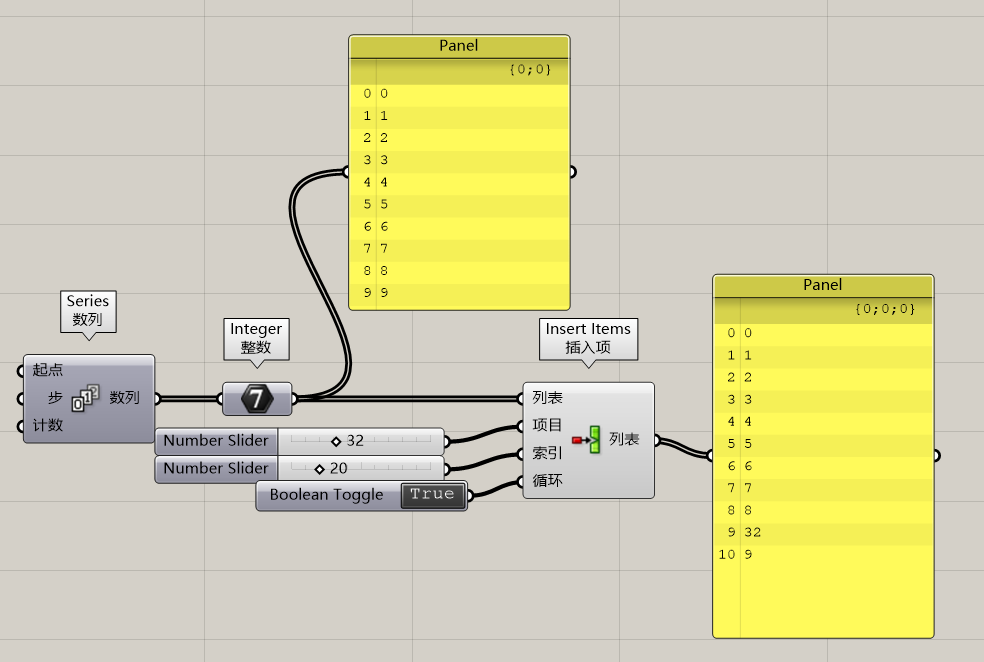Screen dimensions: 984x662
Task: Select the Number Slider label for value 20
Action: tap(216, 469)
